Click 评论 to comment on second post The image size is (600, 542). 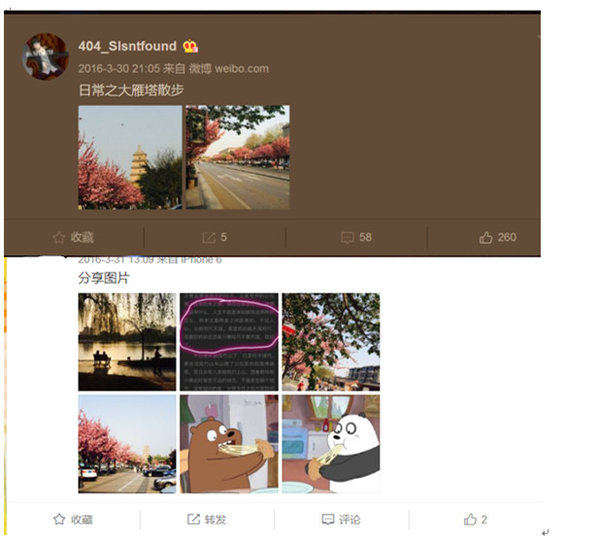click(341, 519)
